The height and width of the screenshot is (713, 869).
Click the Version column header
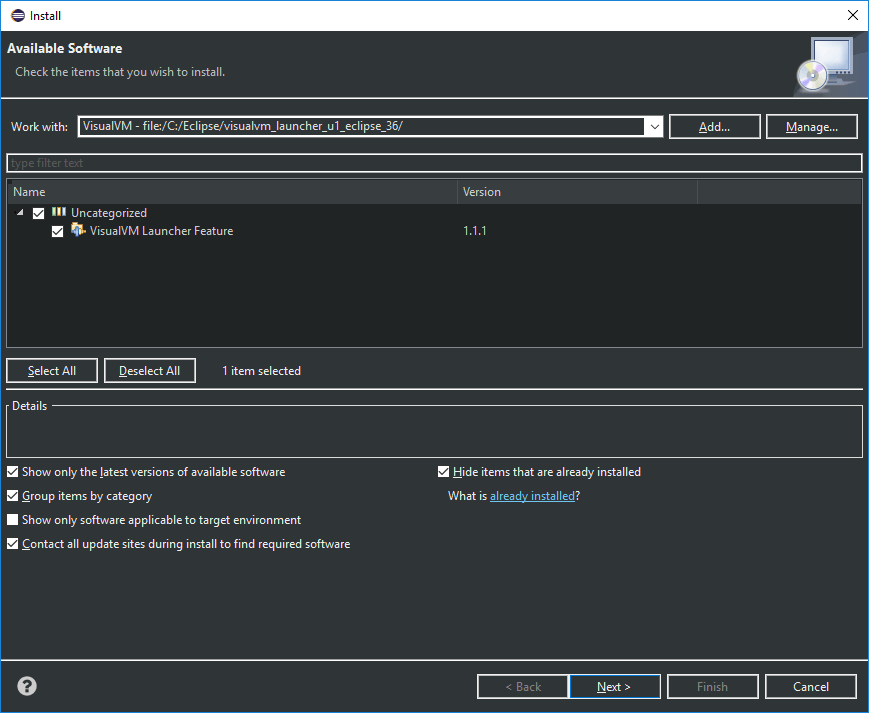coord(577,192)
